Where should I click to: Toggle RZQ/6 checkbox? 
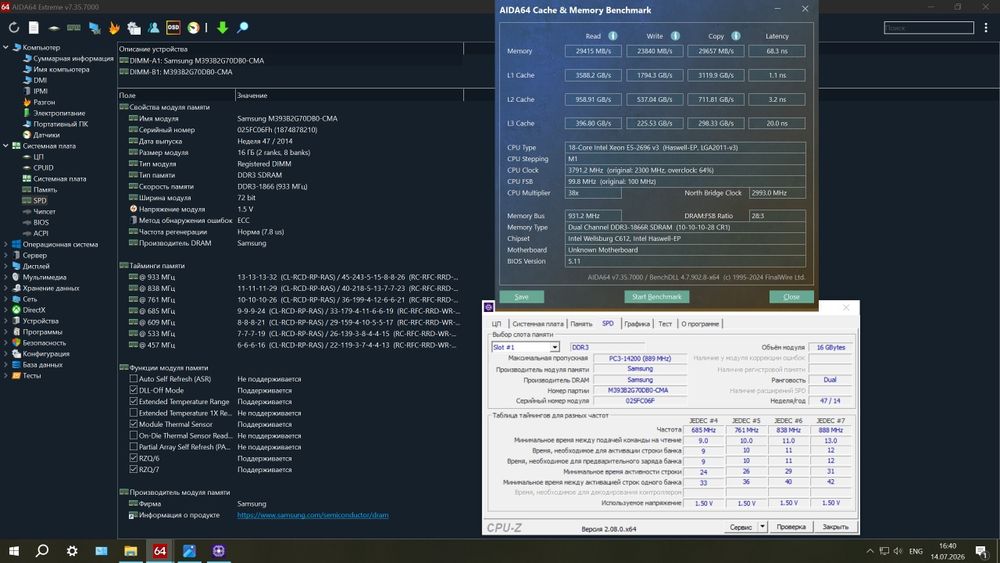click(133, 458)
